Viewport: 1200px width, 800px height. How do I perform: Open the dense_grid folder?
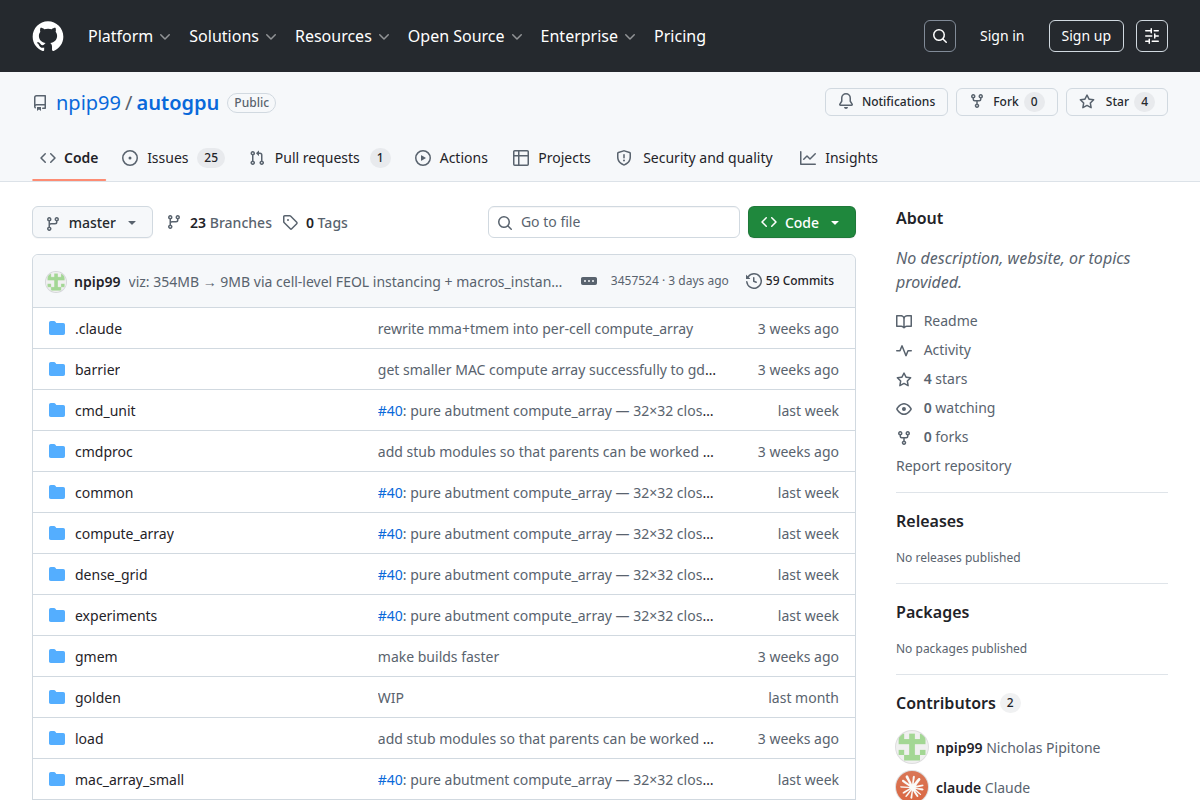[x=111, y=575]
